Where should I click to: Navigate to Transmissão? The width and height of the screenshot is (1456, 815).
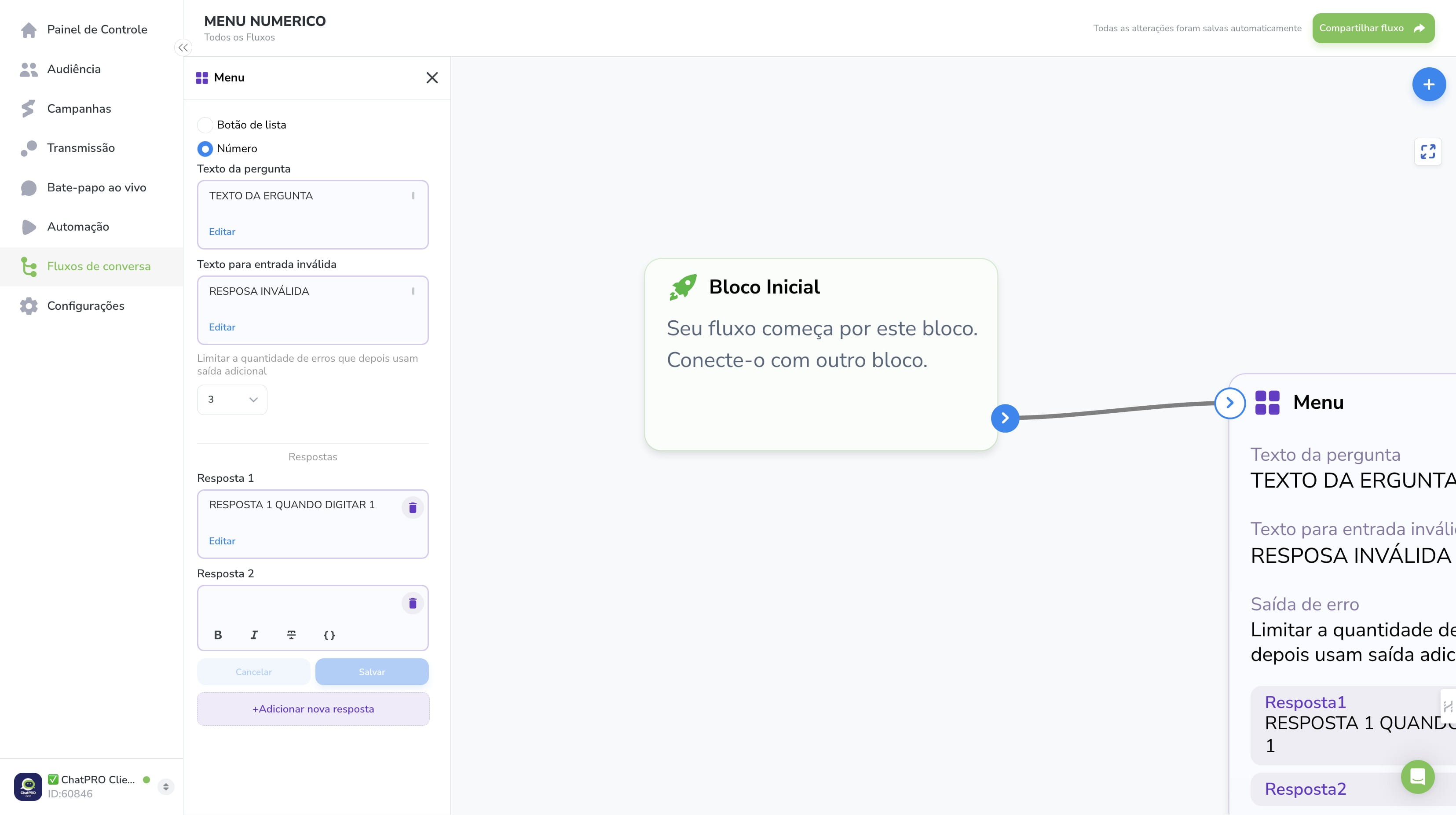(x=91, y=148)
